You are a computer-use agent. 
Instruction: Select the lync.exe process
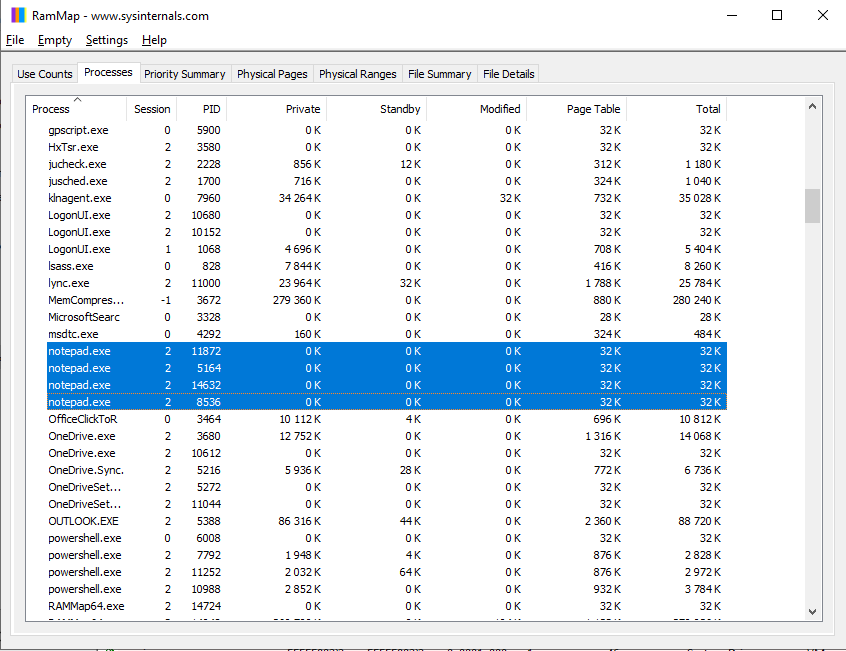tap(387, 283)
